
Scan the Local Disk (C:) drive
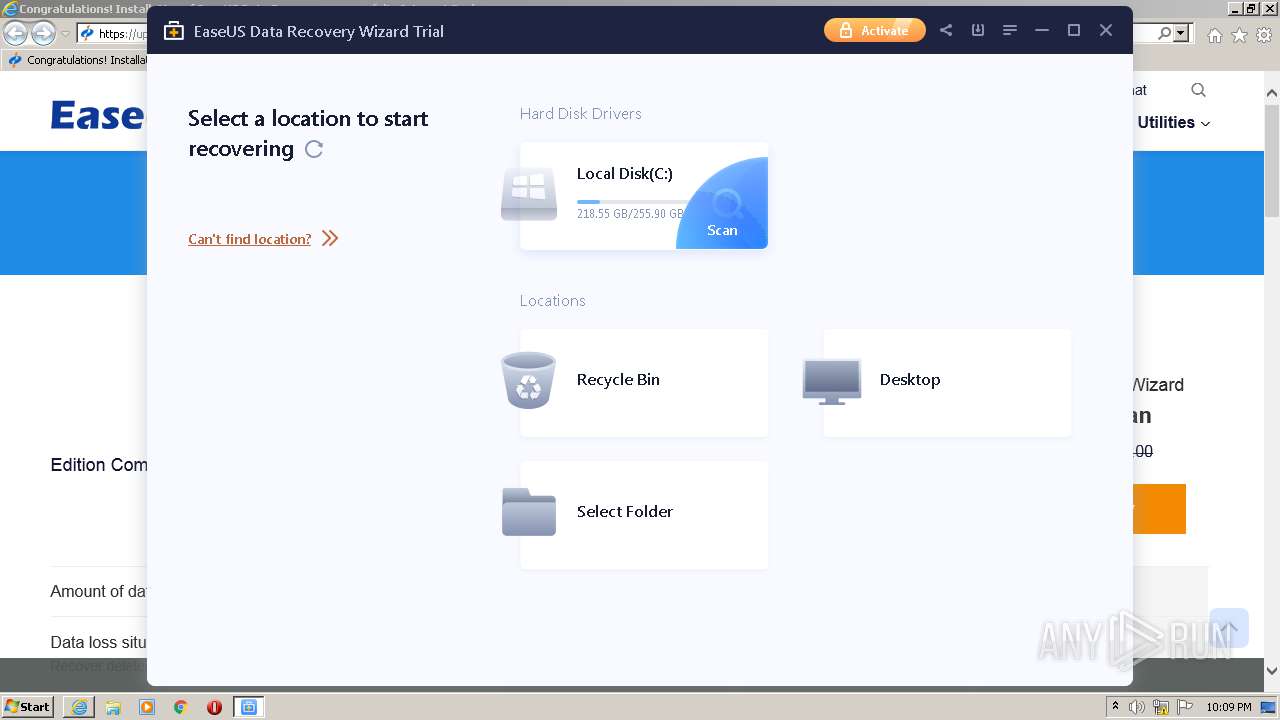[723, 204]
